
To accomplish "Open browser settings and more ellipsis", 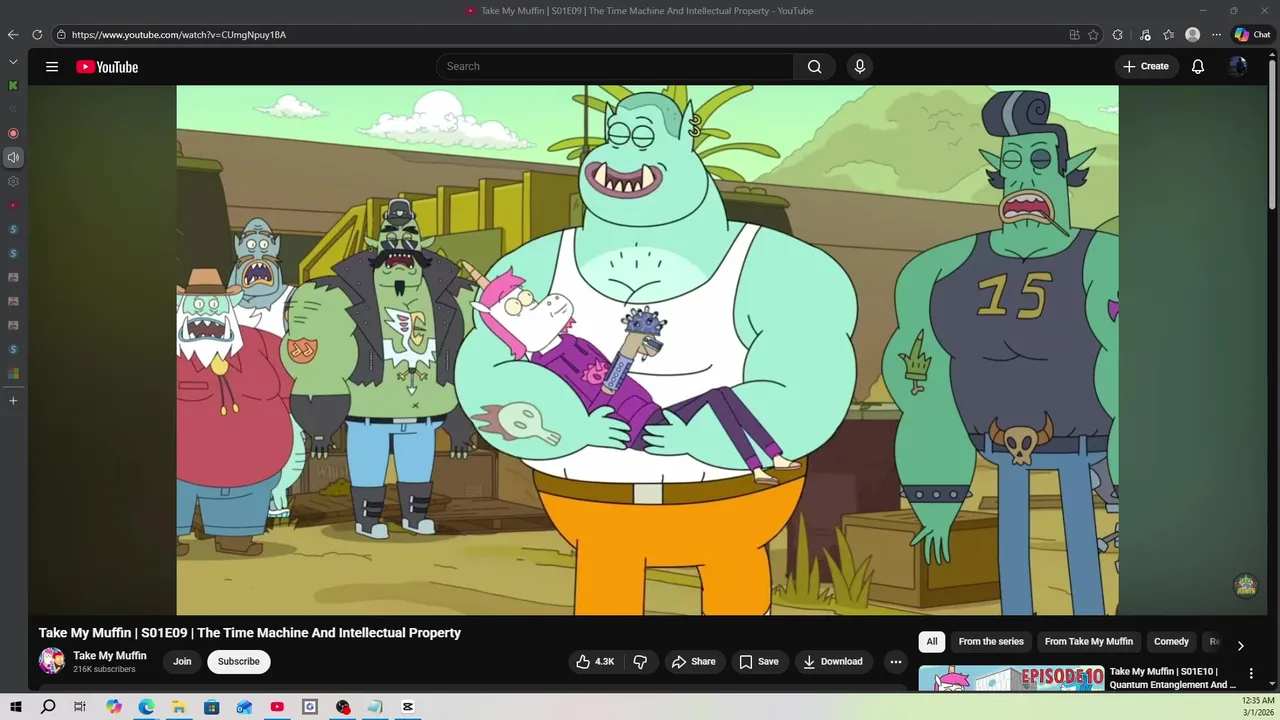I will 1216,34.
